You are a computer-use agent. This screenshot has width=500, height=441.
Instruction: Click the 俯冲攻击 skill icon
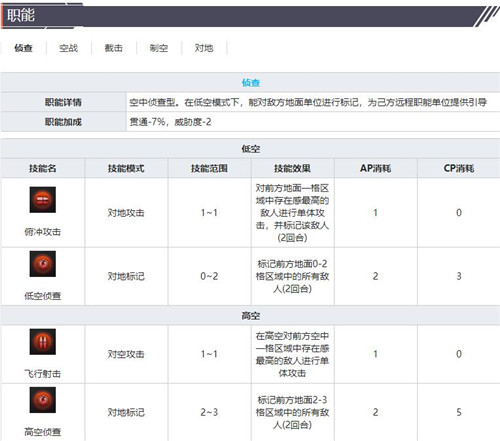click(x=43, y=200)
